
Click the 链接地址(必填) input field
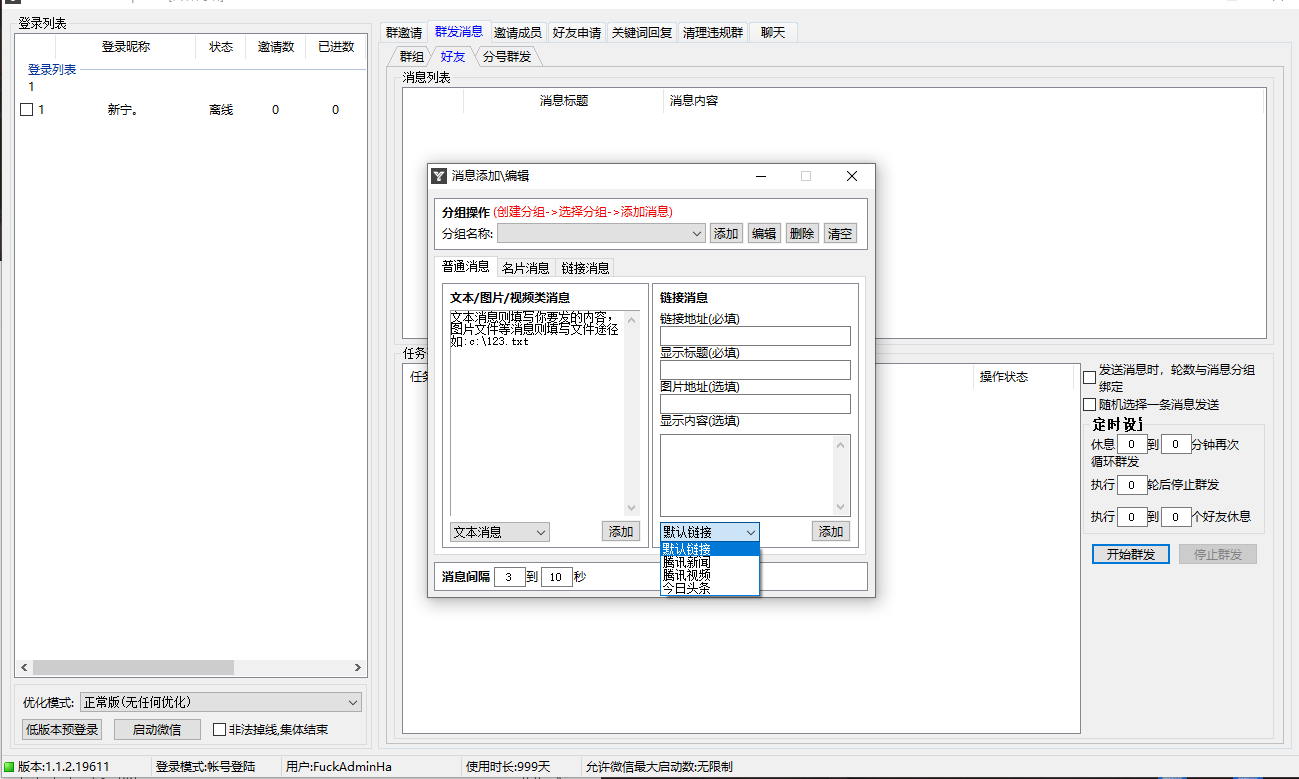[755, 336]
